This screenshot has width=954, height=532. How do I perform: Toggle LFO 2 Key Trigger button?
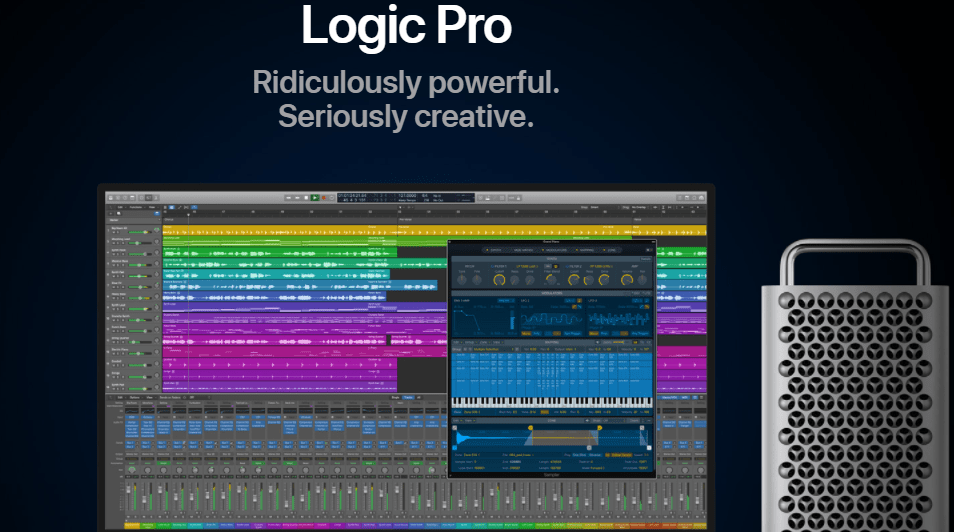[x=640, y=334]
